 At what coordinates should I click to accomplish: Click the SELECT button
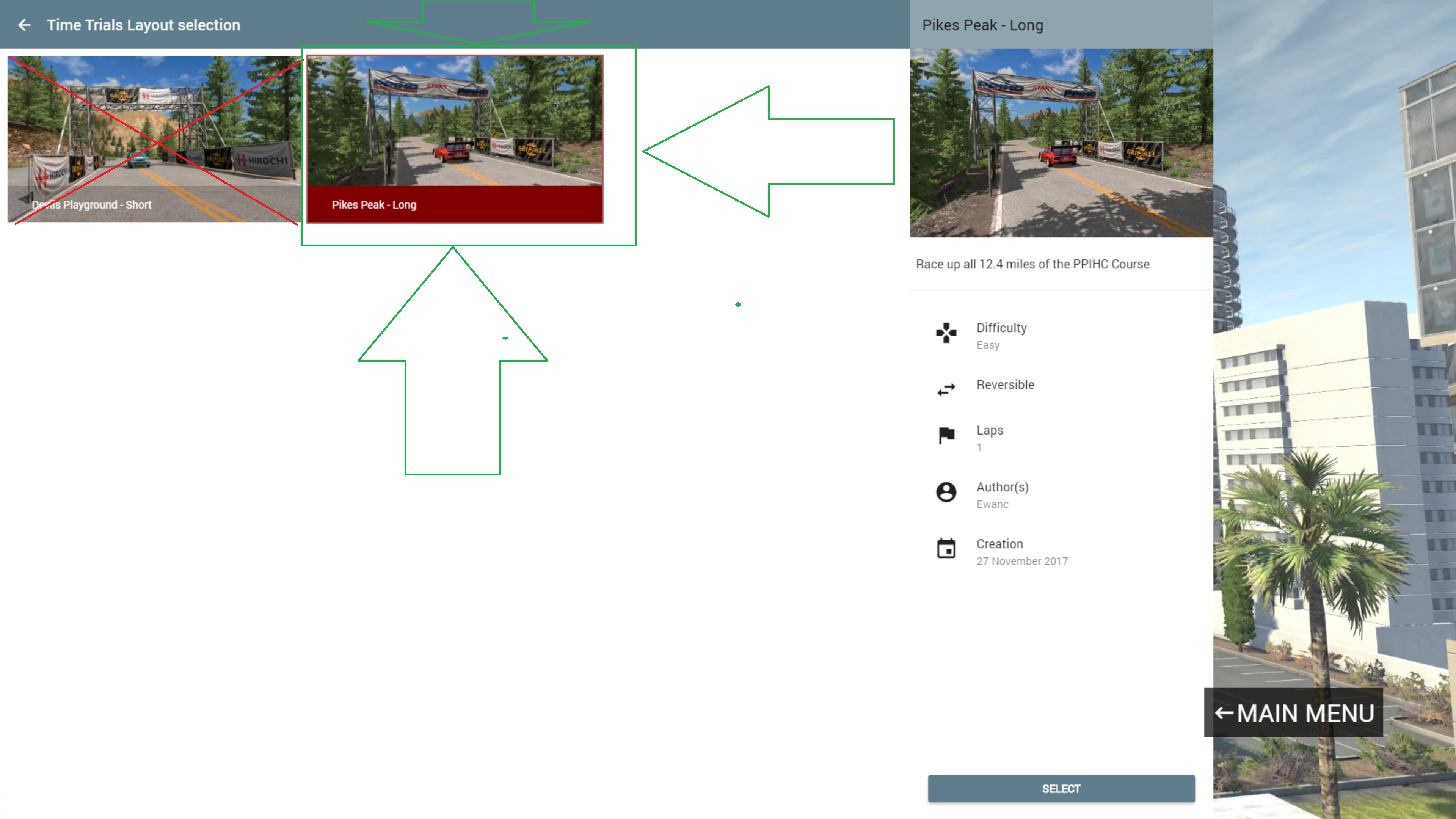pos(1061,789)
